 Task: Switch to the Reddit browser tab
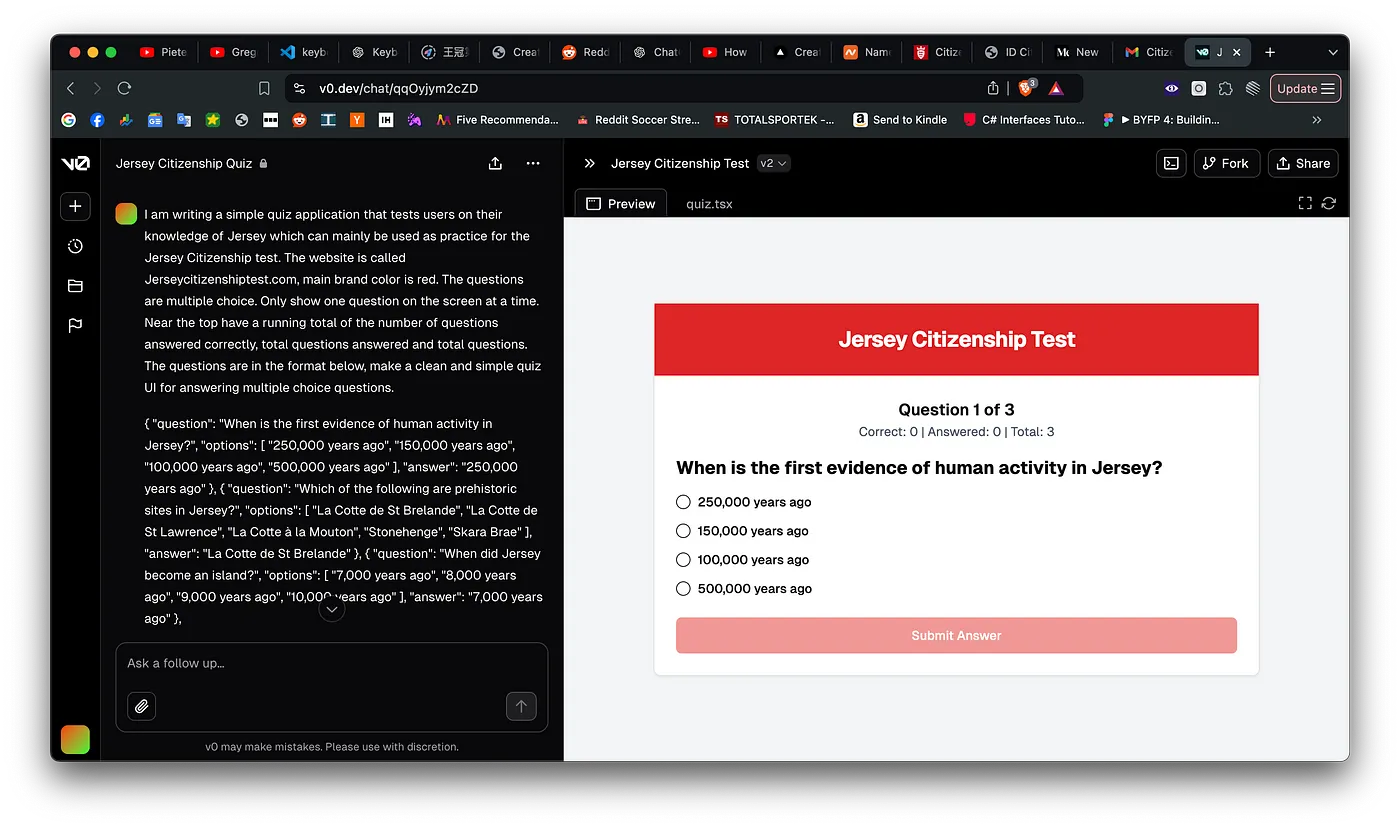(586, 52)
